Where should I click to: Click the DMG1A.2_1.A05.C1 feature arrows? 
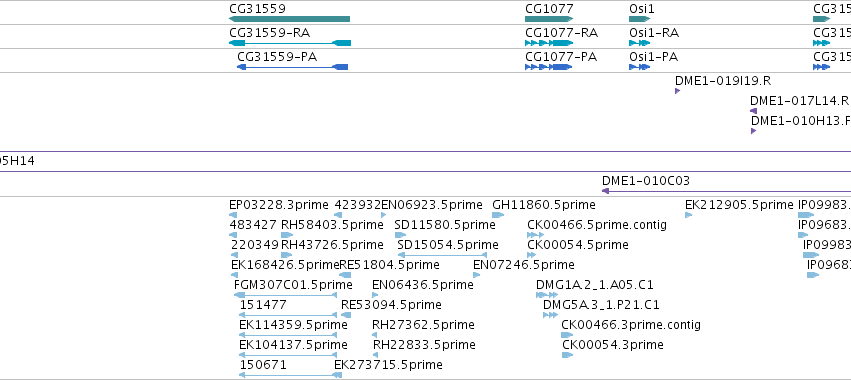[547, 295]
